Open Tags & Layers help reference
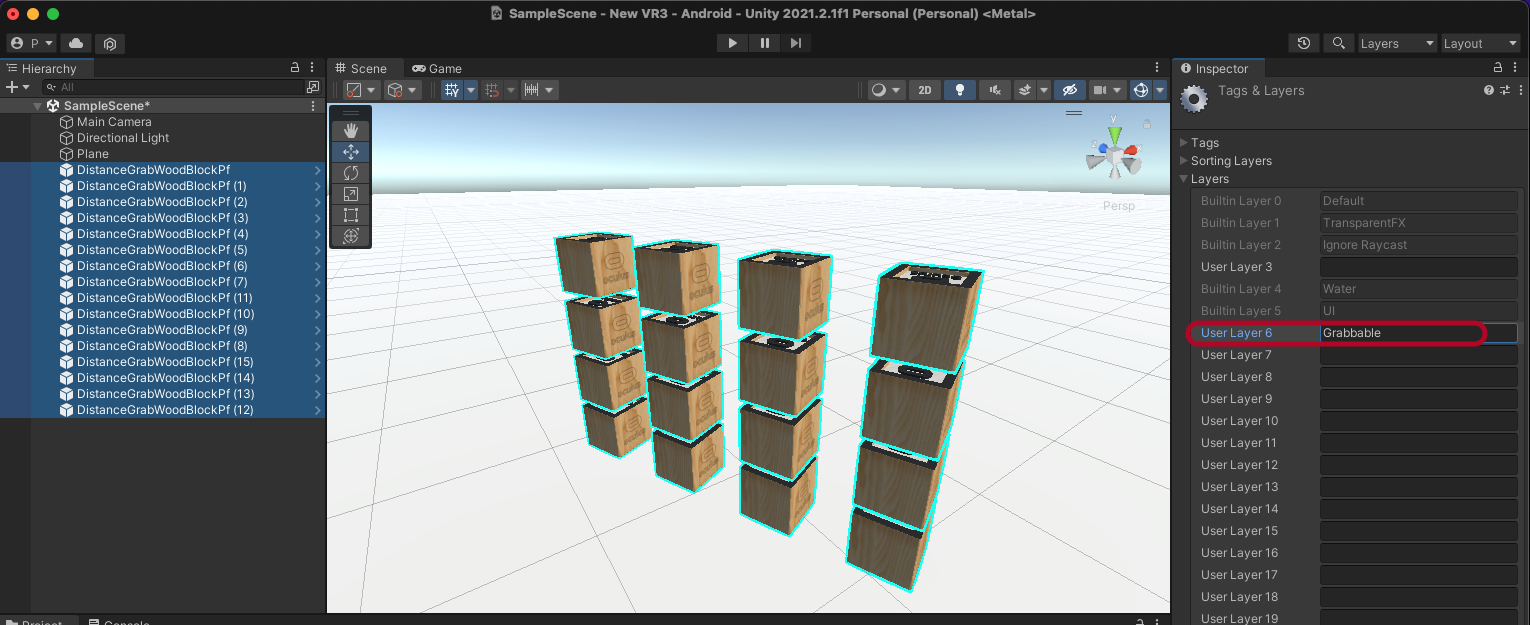 coord(1489,90)
